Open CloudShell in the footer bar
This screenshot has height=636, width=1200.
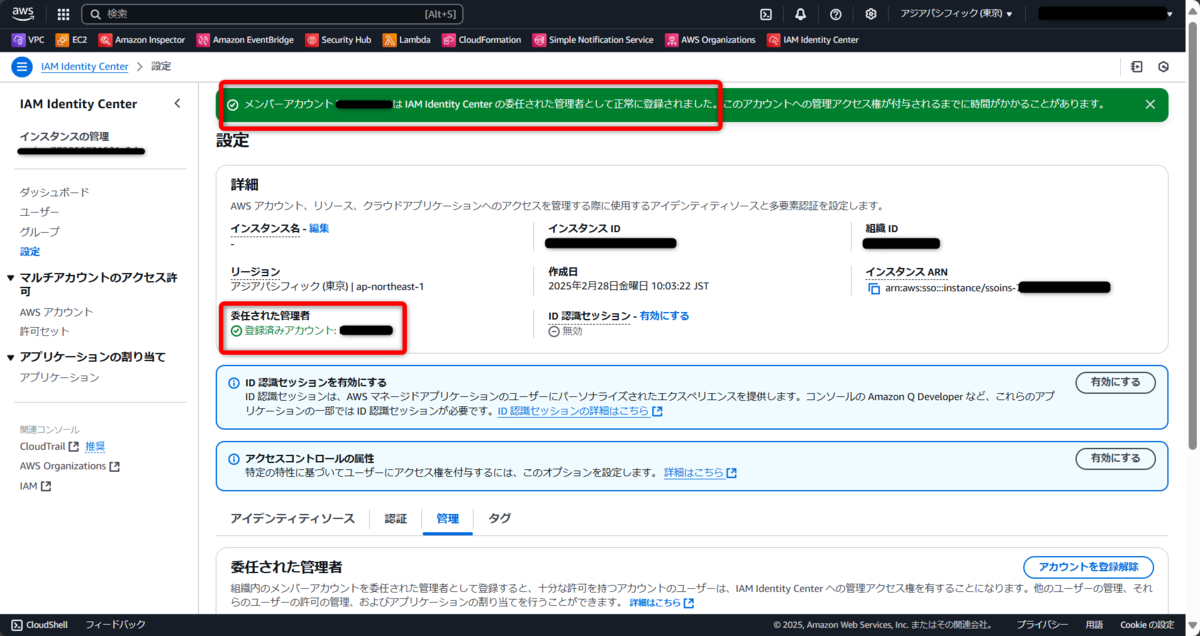pos(39,625)
